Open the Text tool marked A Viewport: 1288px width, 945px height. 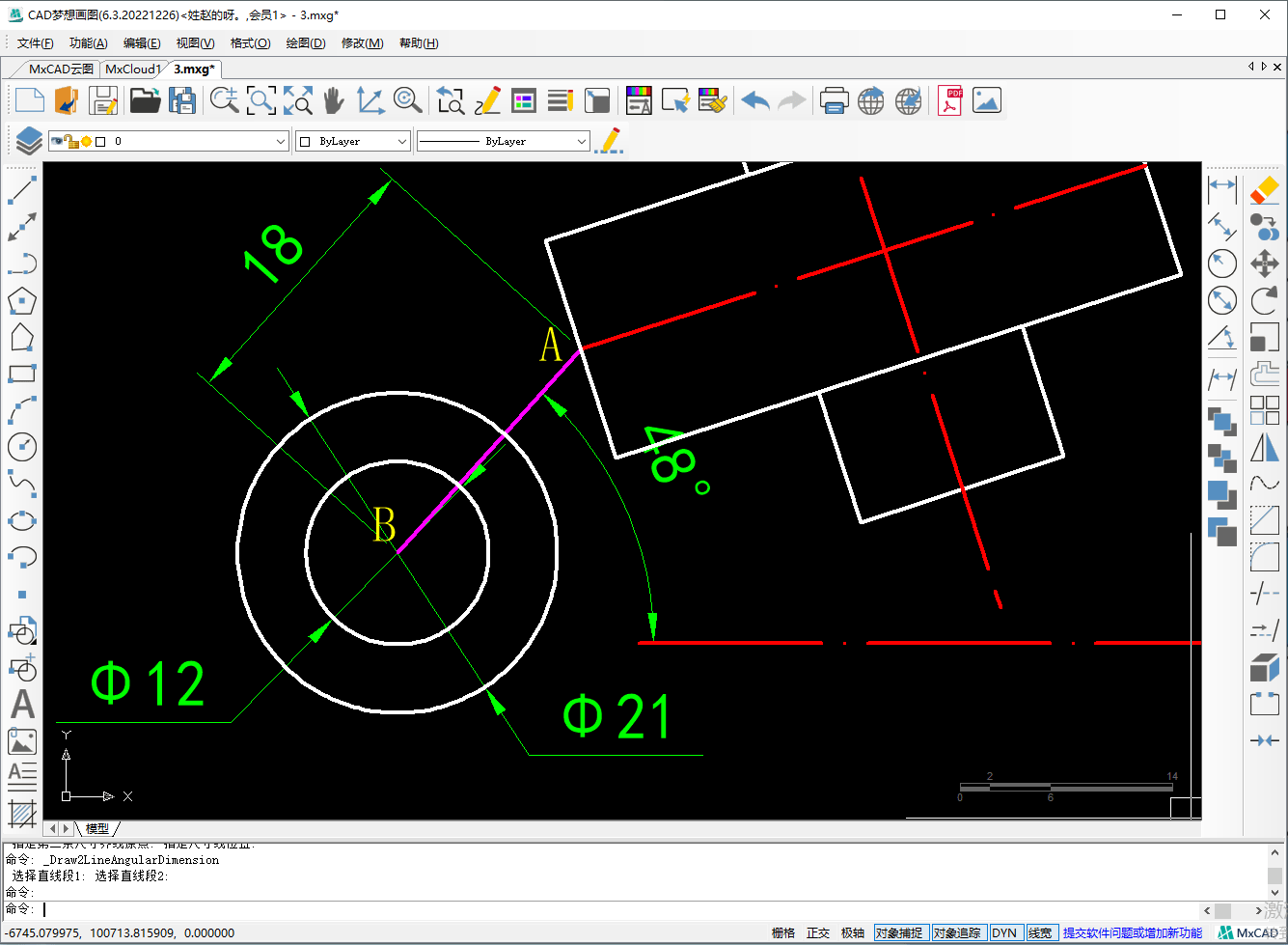21,704
